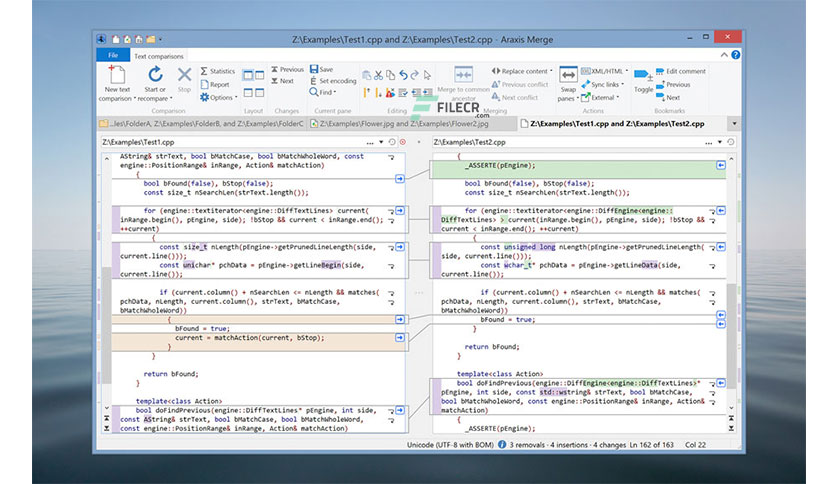Click Edit comment in Bookmarks group
Screen dimensions: 836x484
click(x=680, y=71)
